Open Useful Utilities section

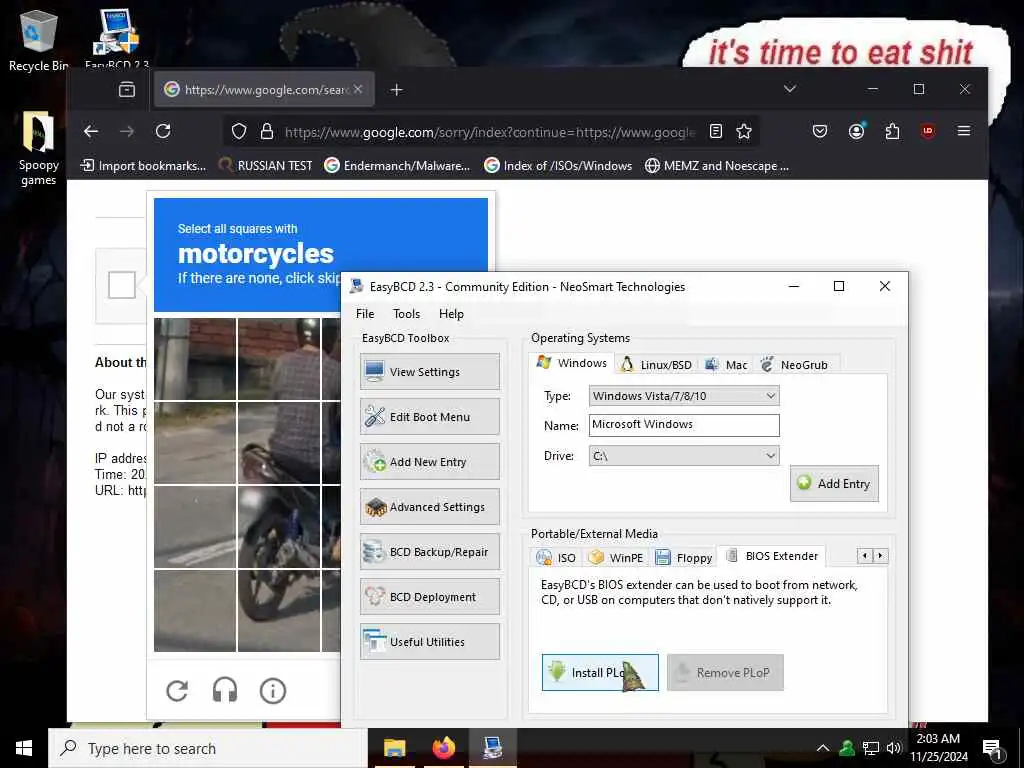coord(430,642)
